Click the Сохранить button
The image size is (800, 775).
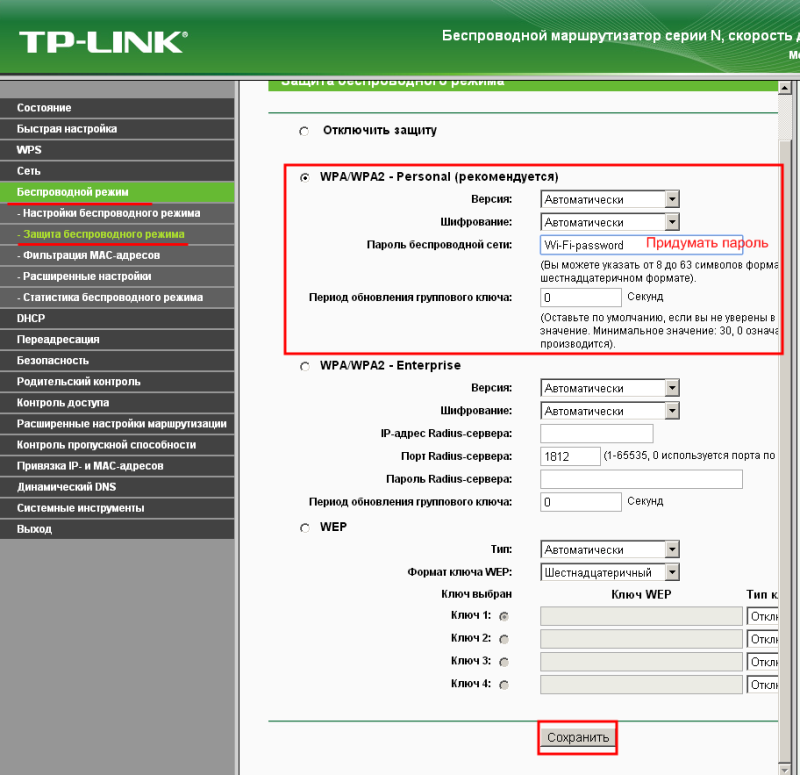[x=578, y=738]
